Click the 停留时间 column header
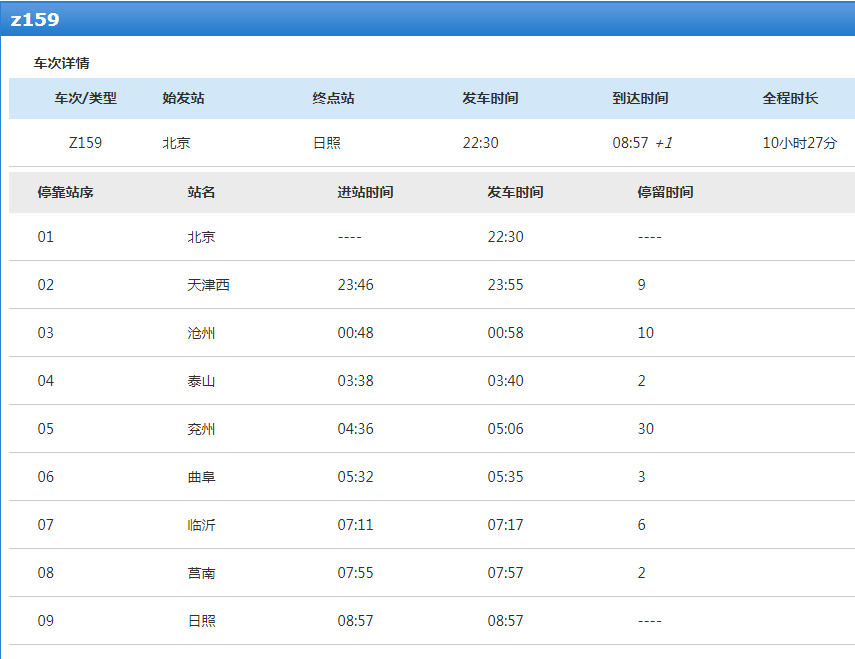 click(665, 192)
